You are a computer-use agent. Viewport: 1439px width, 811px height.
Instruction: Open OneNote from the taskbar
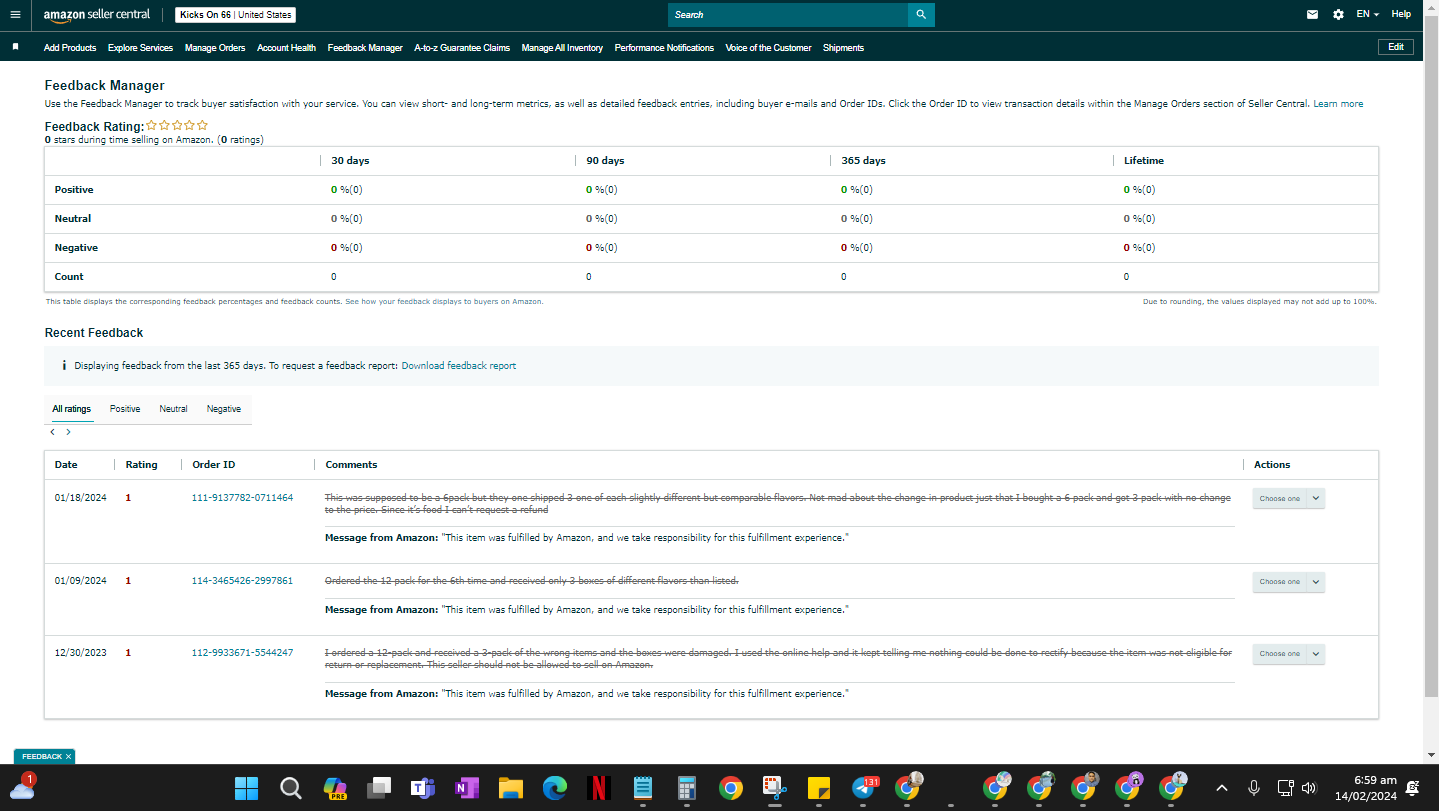click(467, 789)
